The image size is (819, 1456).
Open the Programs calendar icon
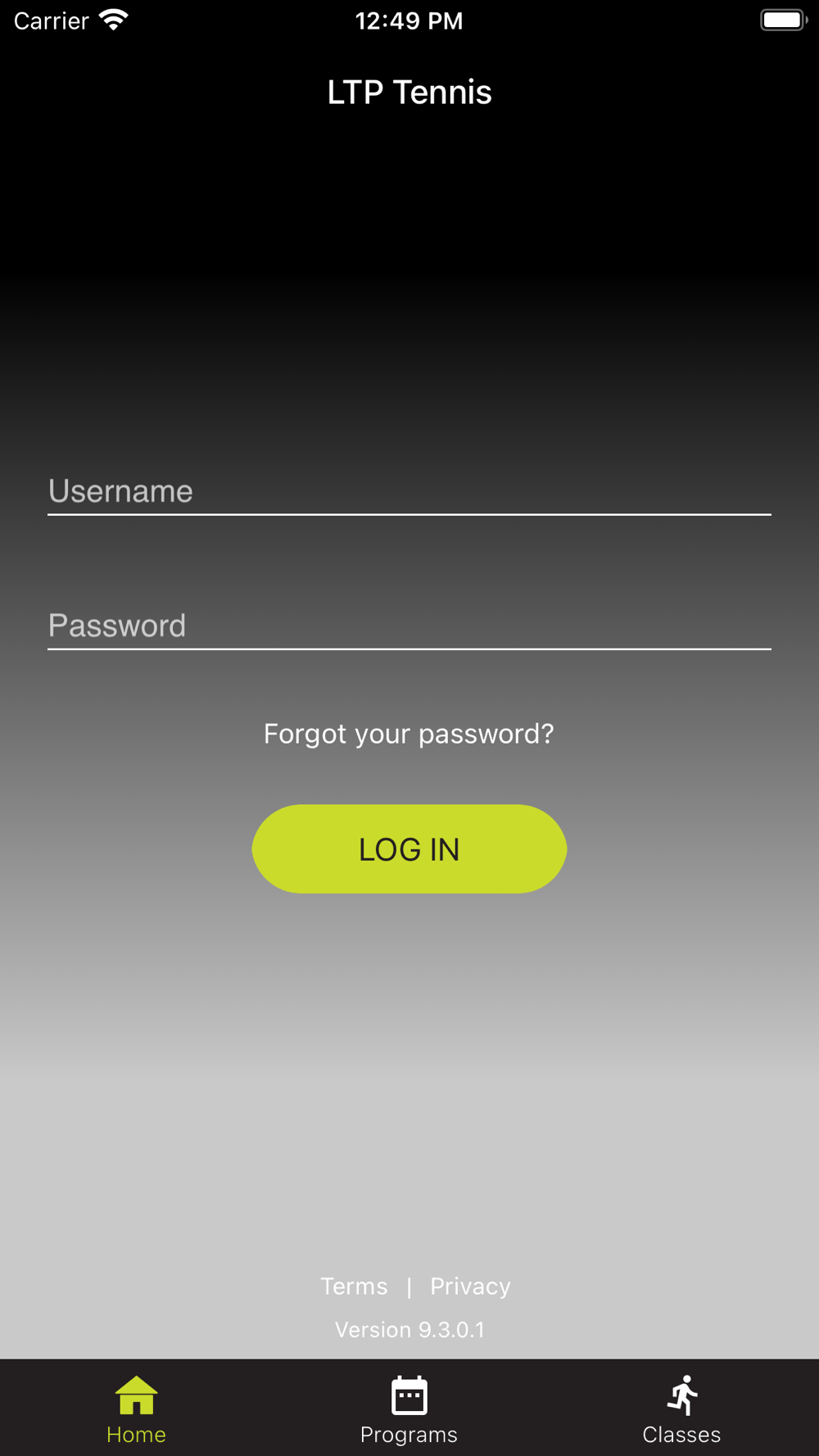409,1395
